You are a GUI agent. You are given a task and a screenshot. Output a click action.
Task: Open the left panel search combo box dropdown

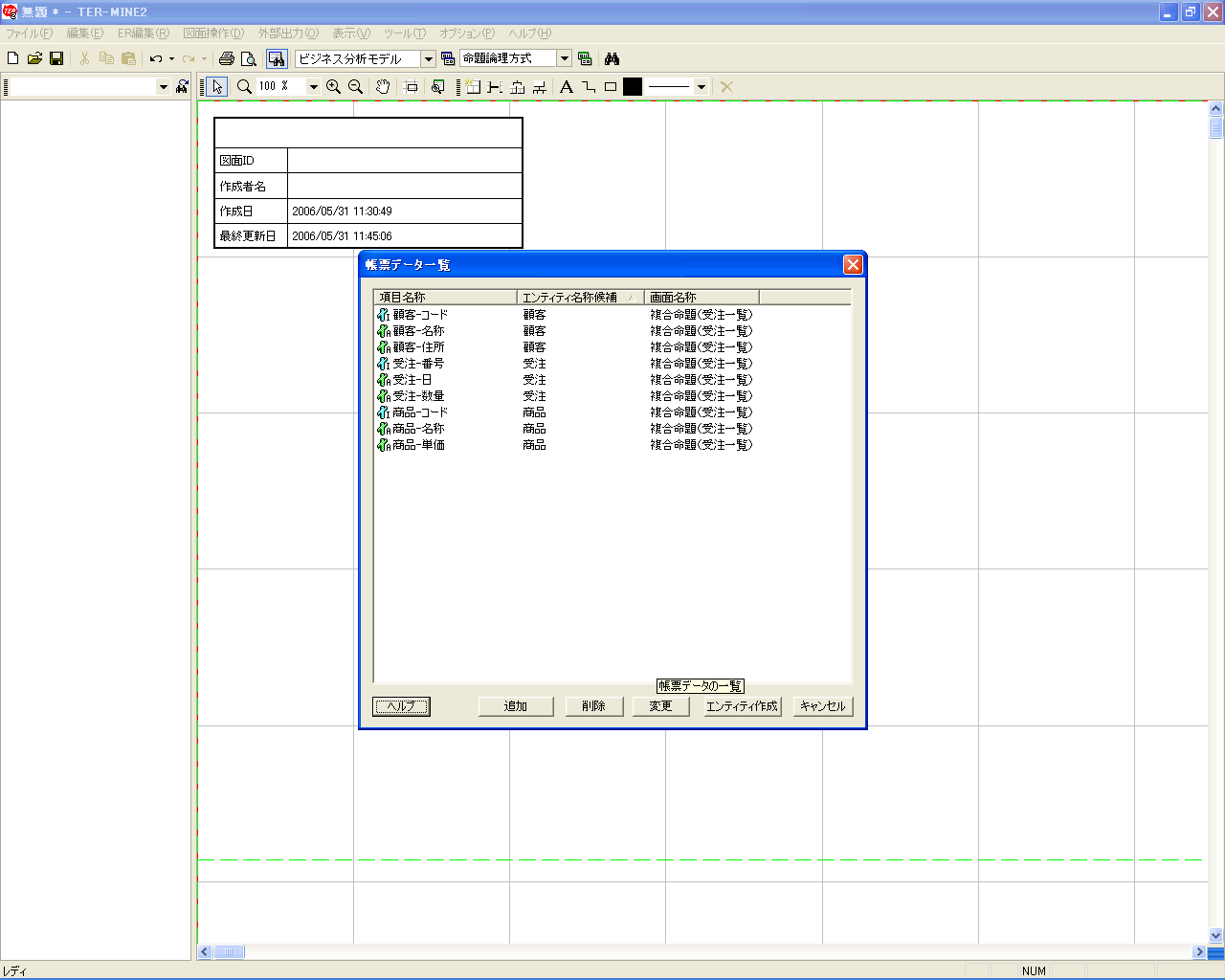pyautogui.click(x=163, y=87)
